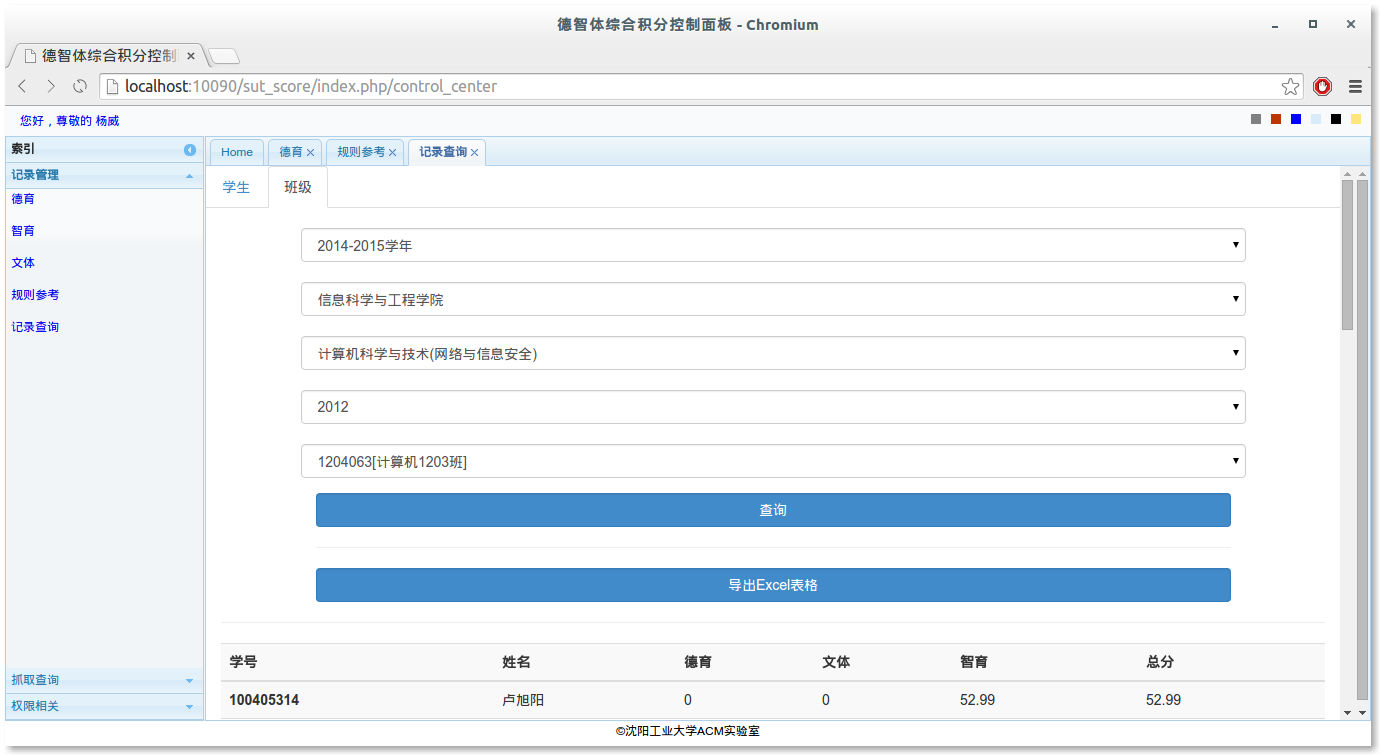Screen dimensions: 1380x755
Task: Open the Chromium hamburger menu
Action: pyautogui.click(x=1356, y=87)
